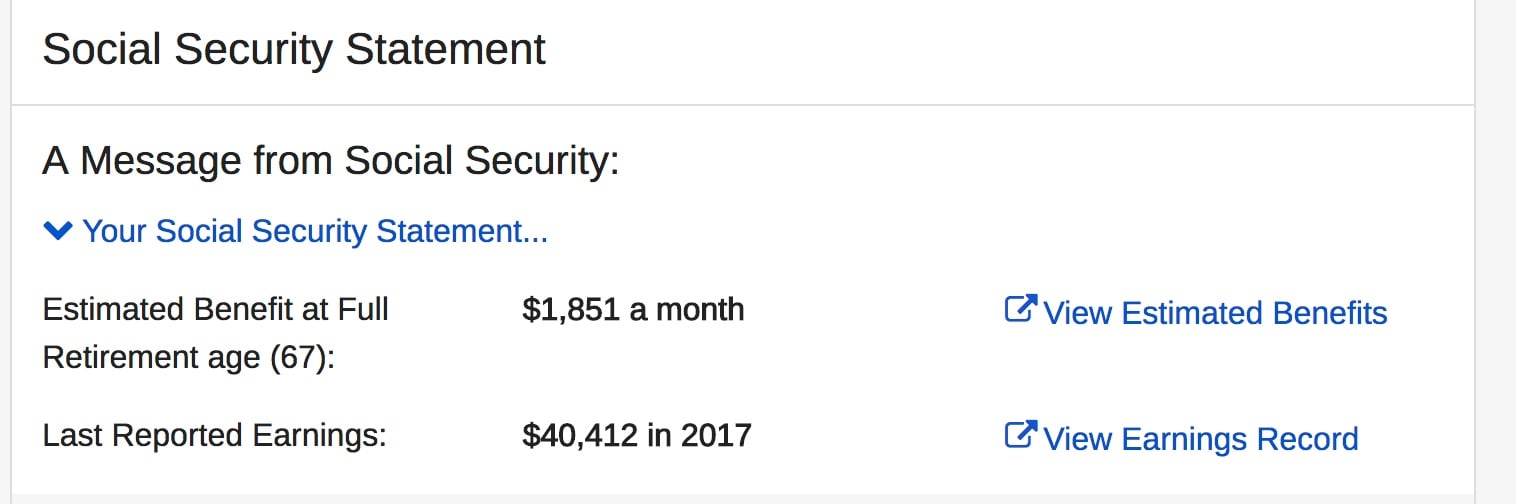This screenshot has width=1516, height=504.
Task: Open the View Earnings Record link
Action: coord(1200,439)
